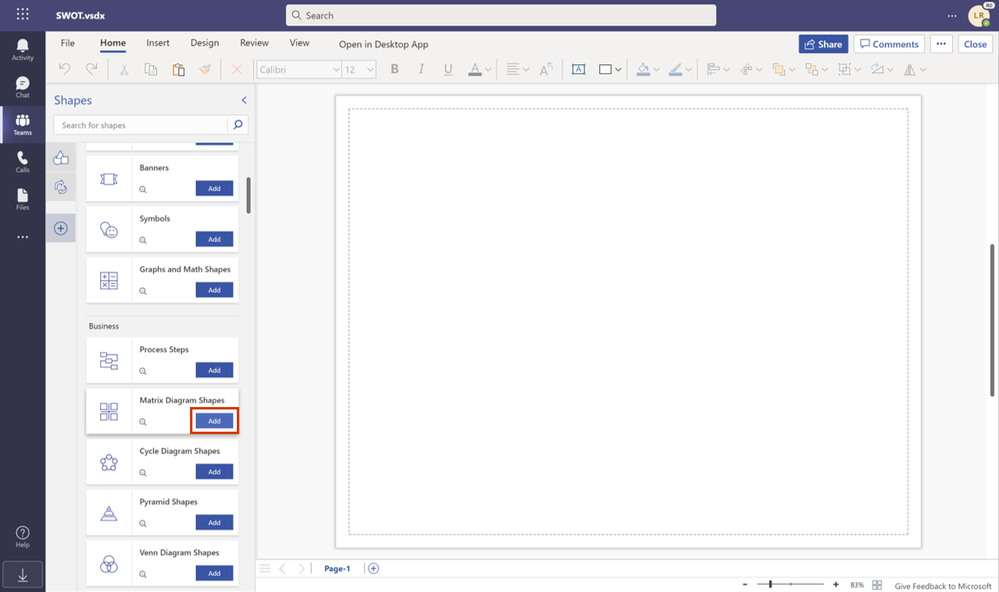Open the basic shapes stencil icon
This screenshot has height=592, width=999.
(x=61, y=157)
